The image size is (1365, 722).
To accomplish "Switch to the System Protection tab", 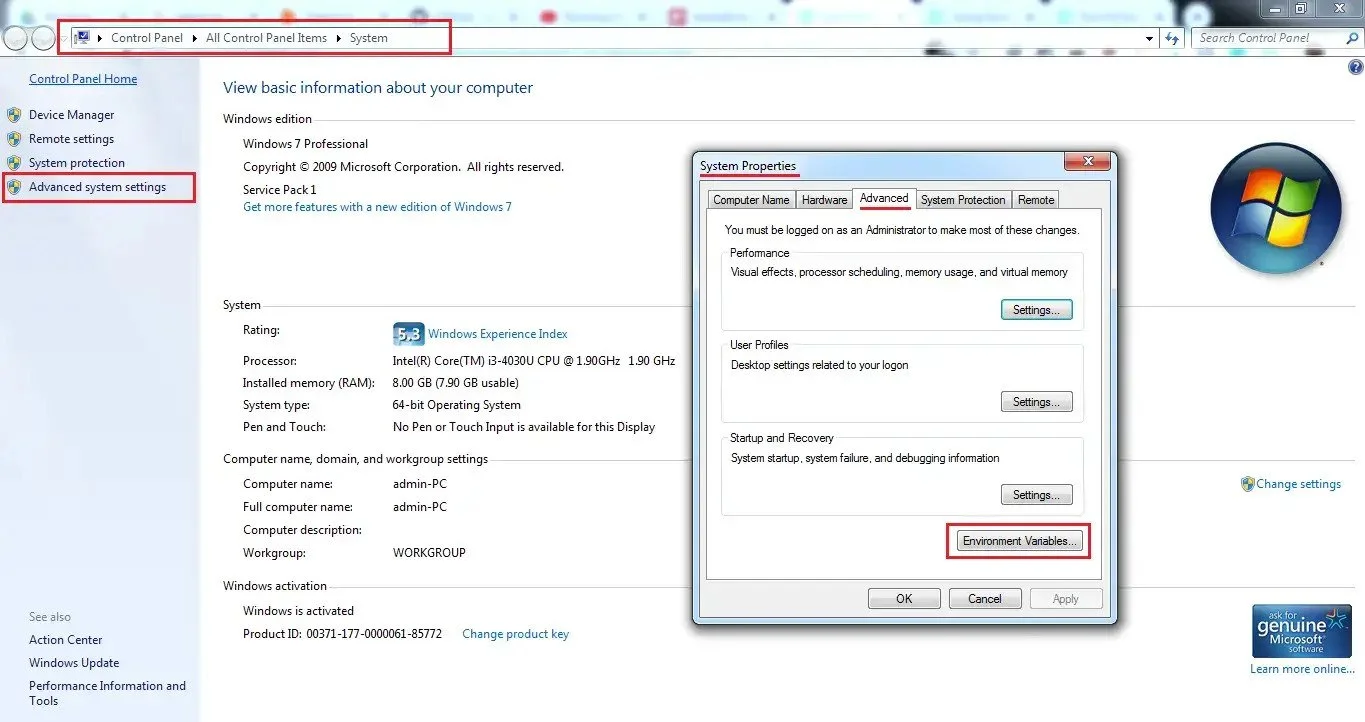I will click(x=963, y=199).
